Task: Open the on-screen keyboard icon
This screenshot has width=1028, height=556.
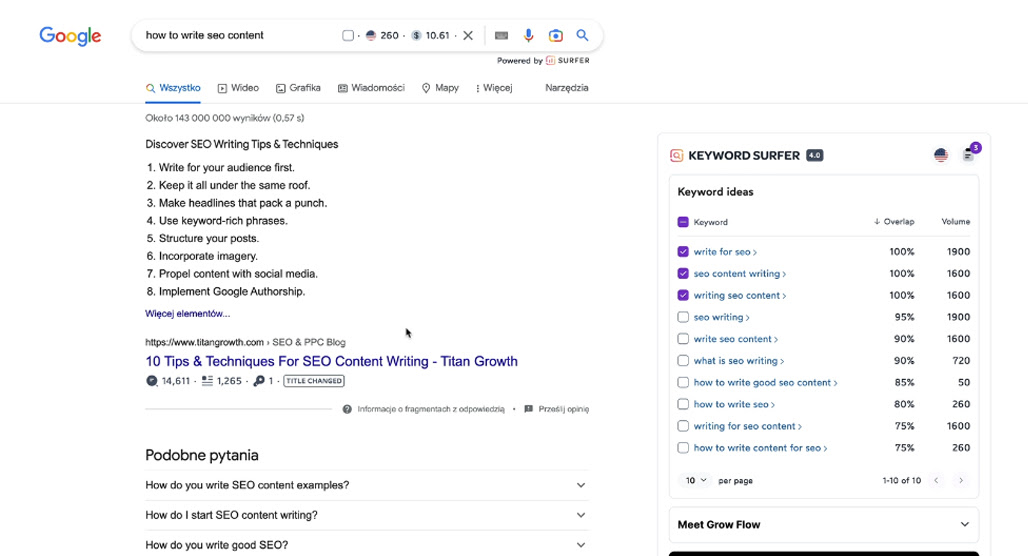Action: 502,35
